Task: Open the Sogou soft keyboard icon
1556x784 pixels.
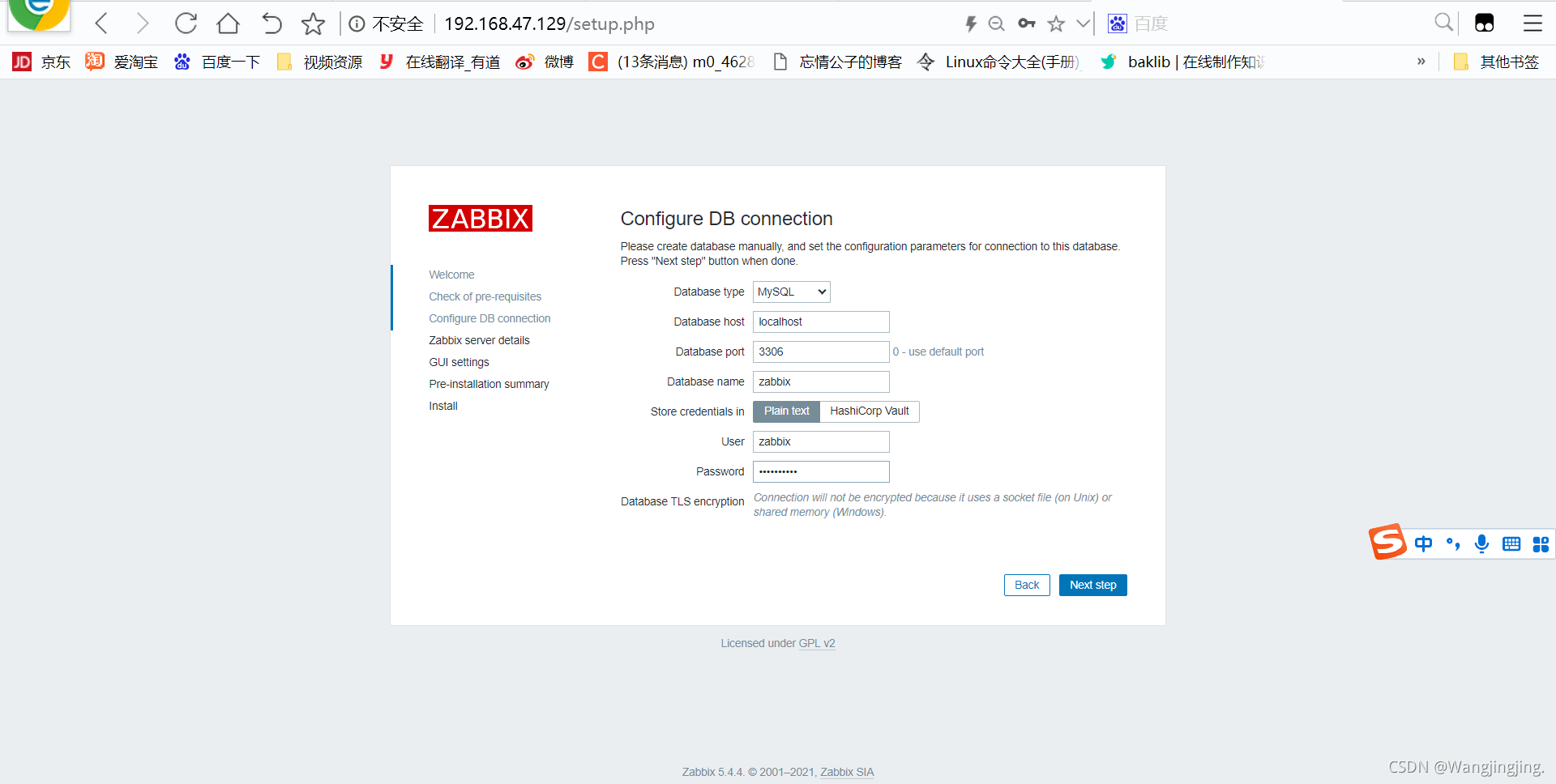Action: (x=1511, y=543)
